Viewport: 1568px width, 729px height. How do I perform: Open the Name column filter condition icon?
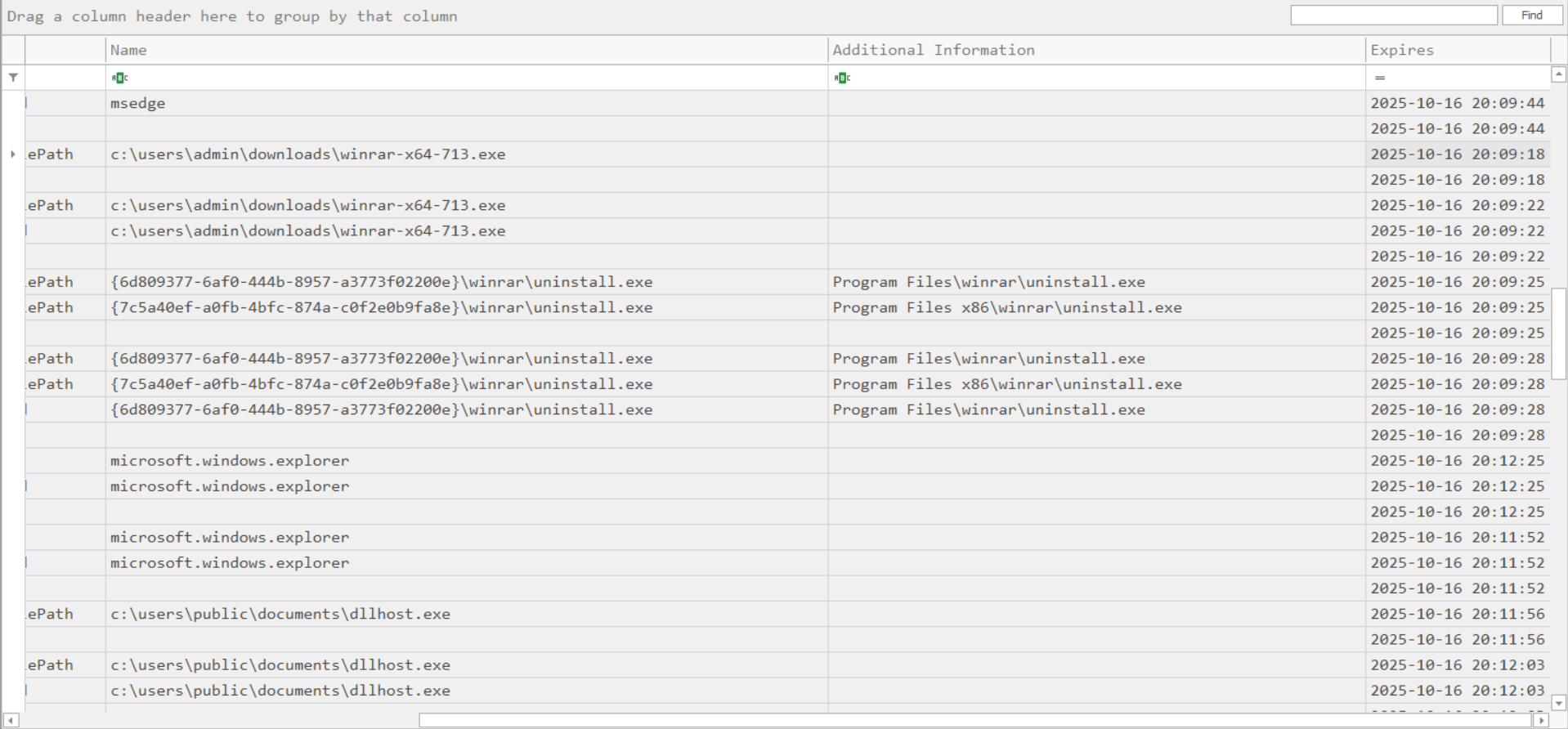[x=119, y=78]
